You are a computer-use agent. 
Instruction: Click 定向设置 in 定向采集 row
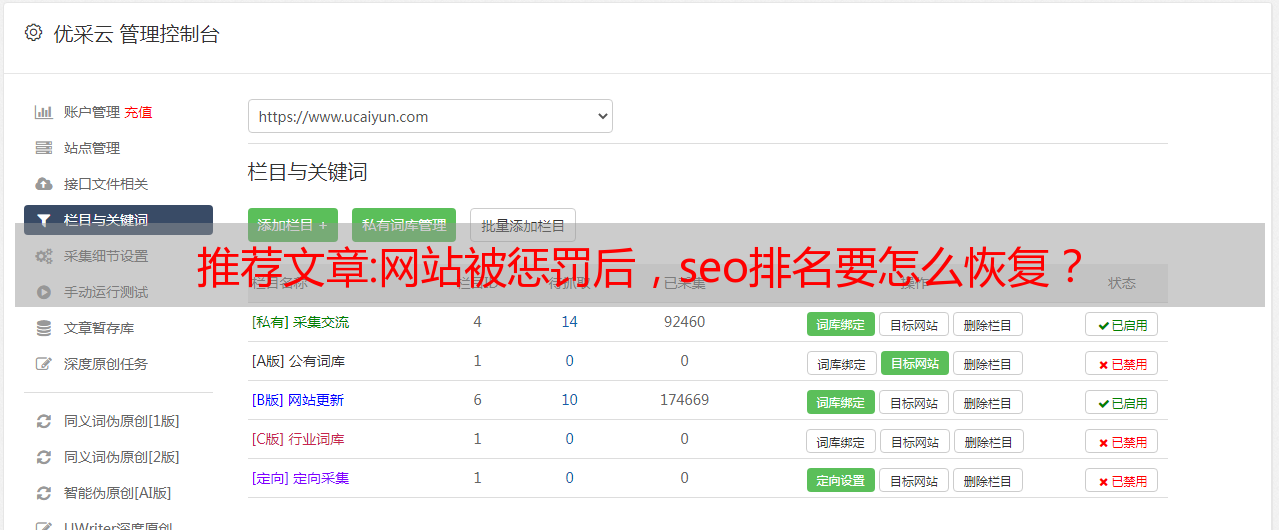[841, 480]
